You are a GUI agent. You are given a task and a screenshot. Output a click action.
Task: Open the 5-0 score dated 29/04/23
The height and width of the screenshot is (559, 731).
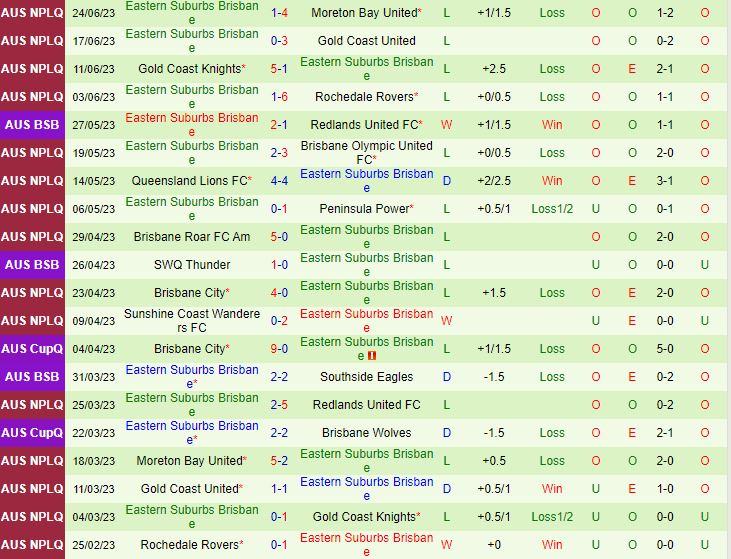click(279, 237)
